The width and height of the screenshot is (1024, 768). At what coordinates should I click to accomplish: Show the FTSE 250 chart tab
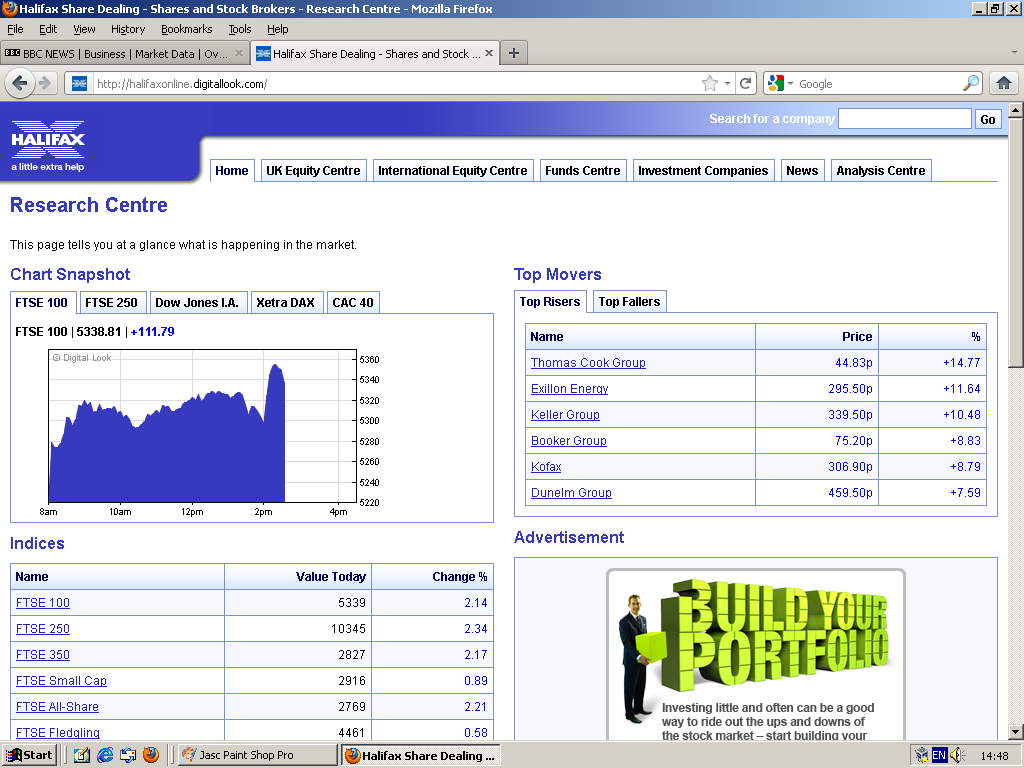pos(111,302)
